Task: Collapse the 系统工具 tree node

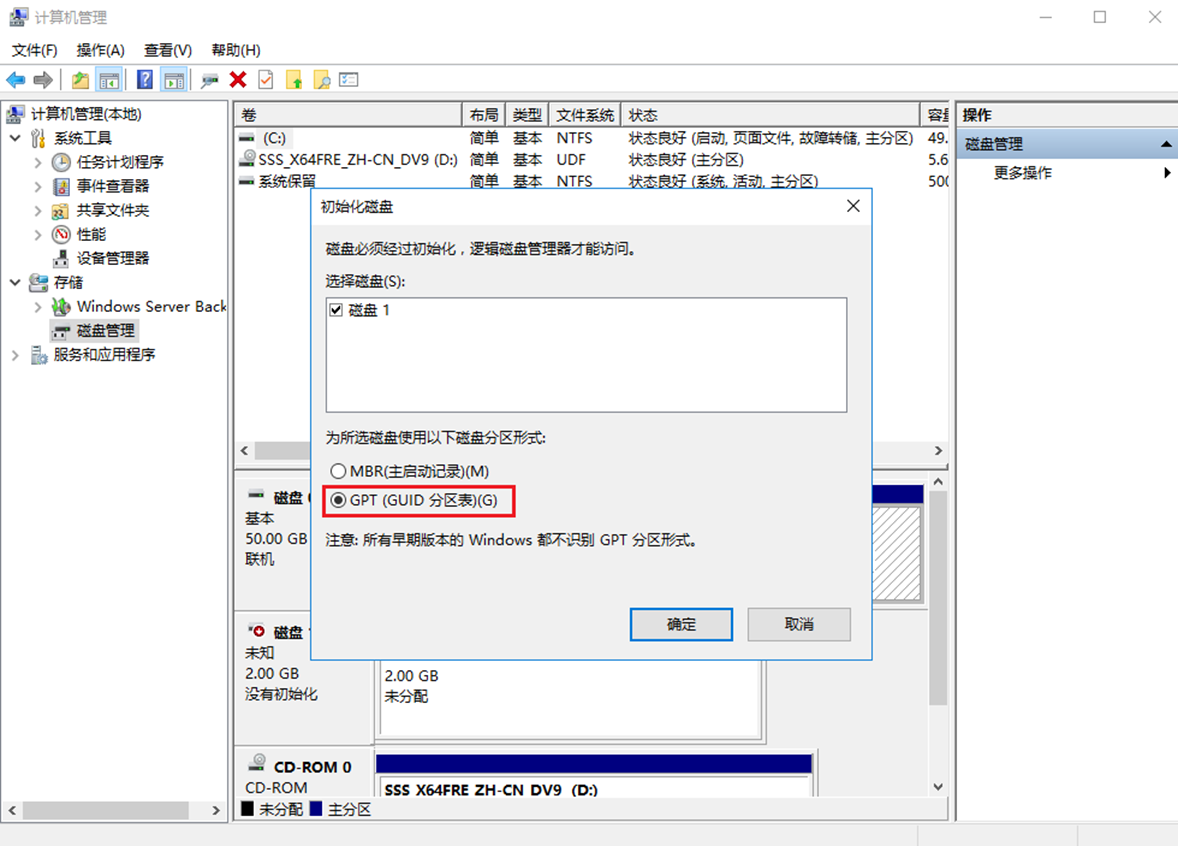Action: pos(15,138)
